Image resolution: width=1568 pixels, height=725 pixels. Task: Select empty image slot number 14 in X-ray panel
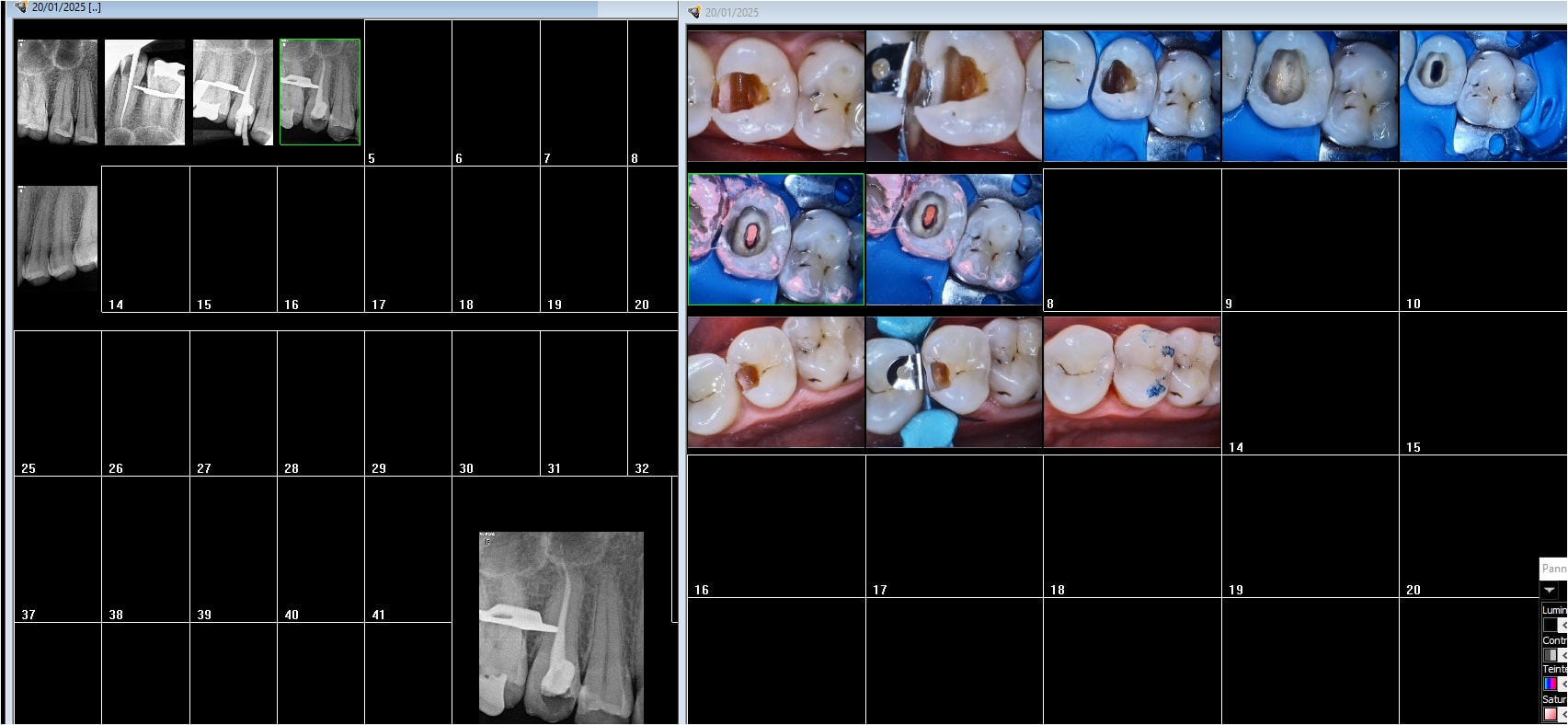click(x=145, y=239)
